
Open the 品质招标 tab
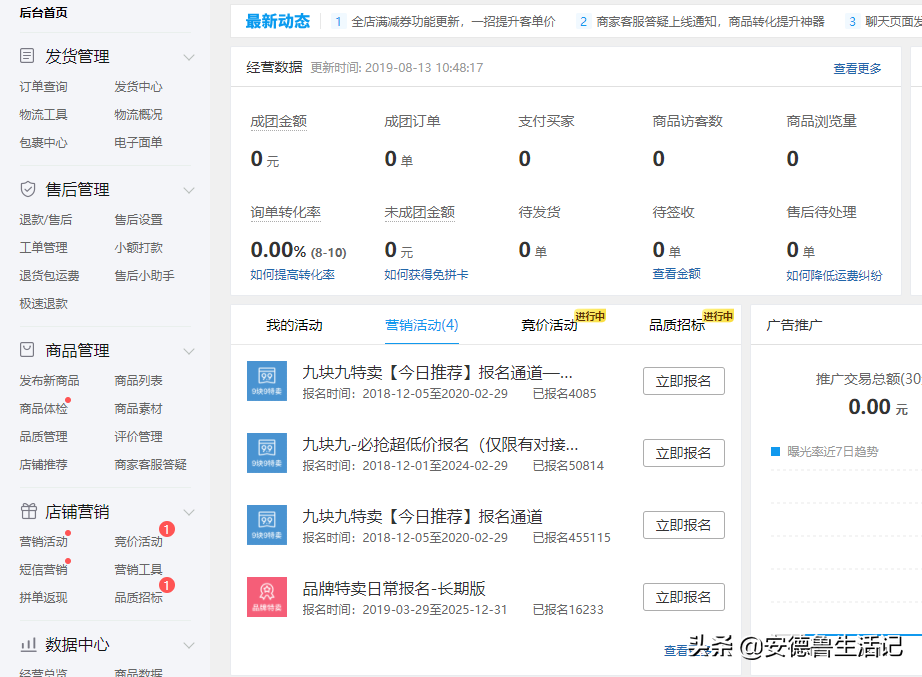tap(677, 325)
